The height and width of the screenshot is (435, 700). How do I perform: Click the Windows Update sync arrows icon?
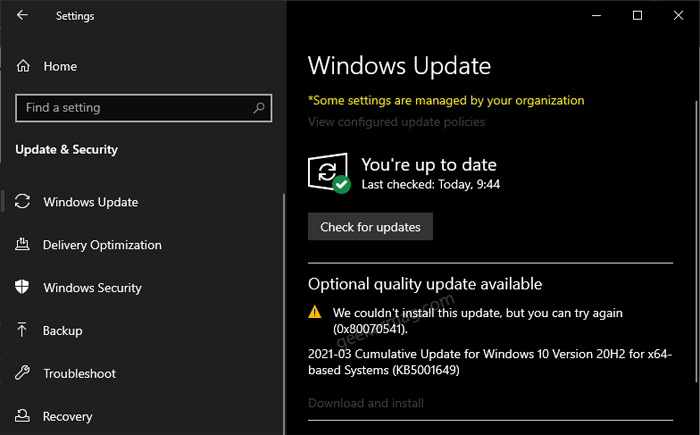(22, 201)
